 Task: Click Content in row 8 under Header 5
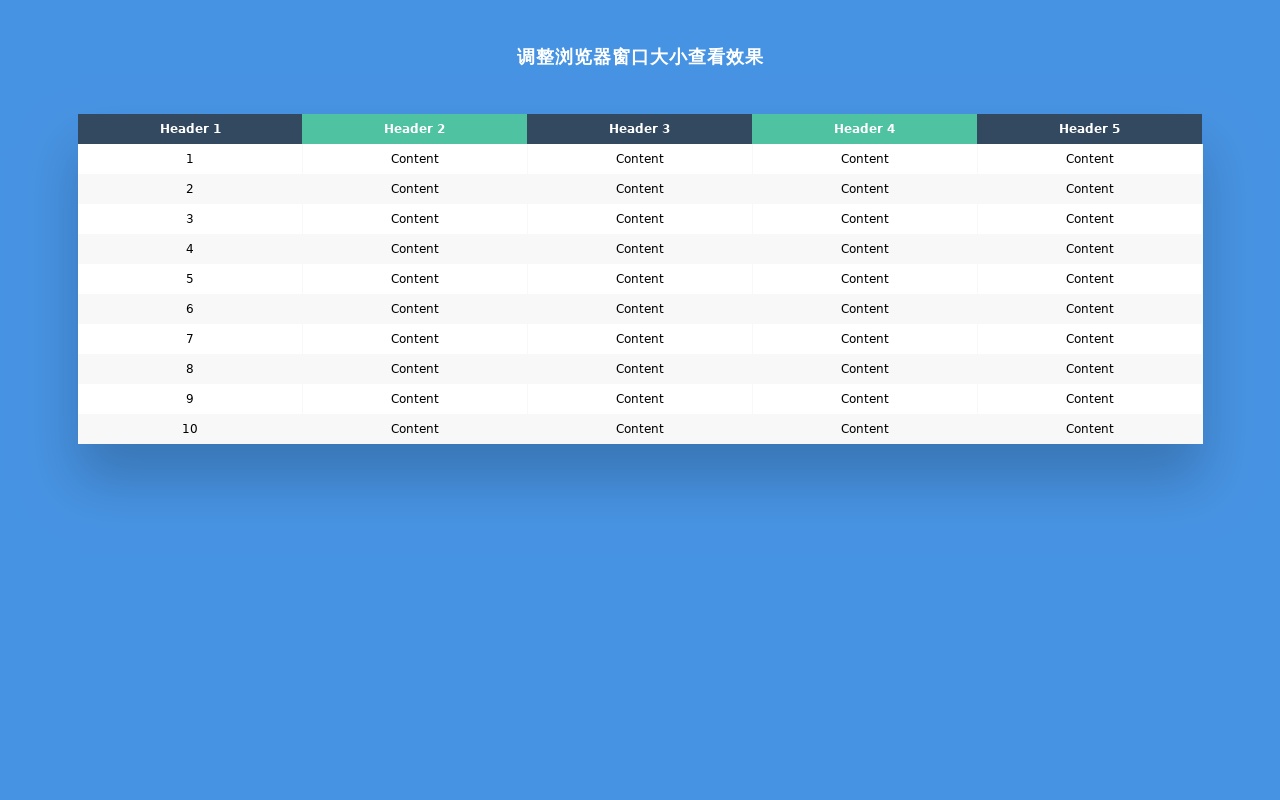[1090, 369]
